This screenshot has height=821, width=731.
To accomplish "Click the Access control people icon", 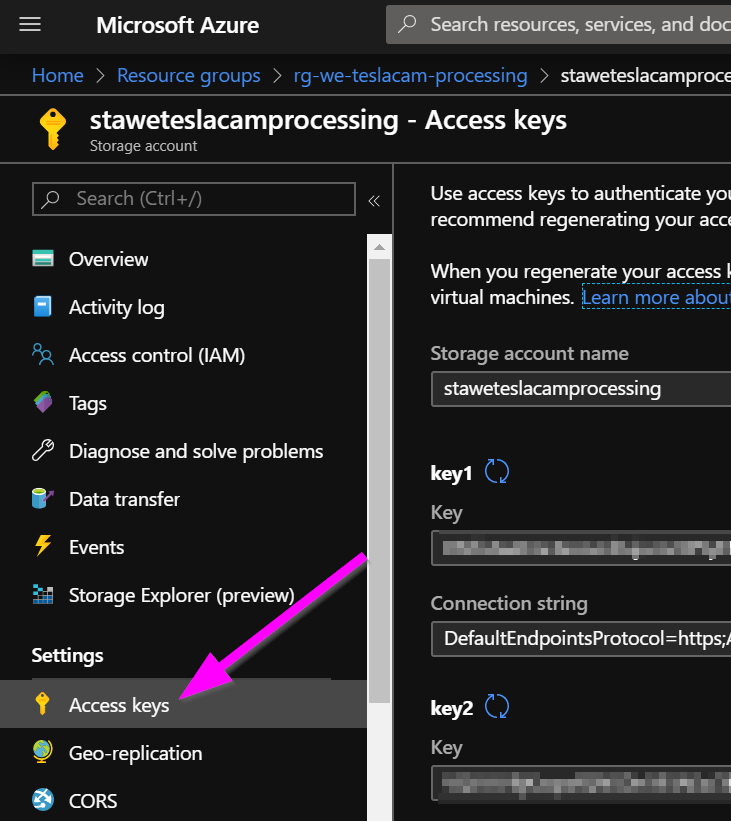I will click(x=43, y=354).
